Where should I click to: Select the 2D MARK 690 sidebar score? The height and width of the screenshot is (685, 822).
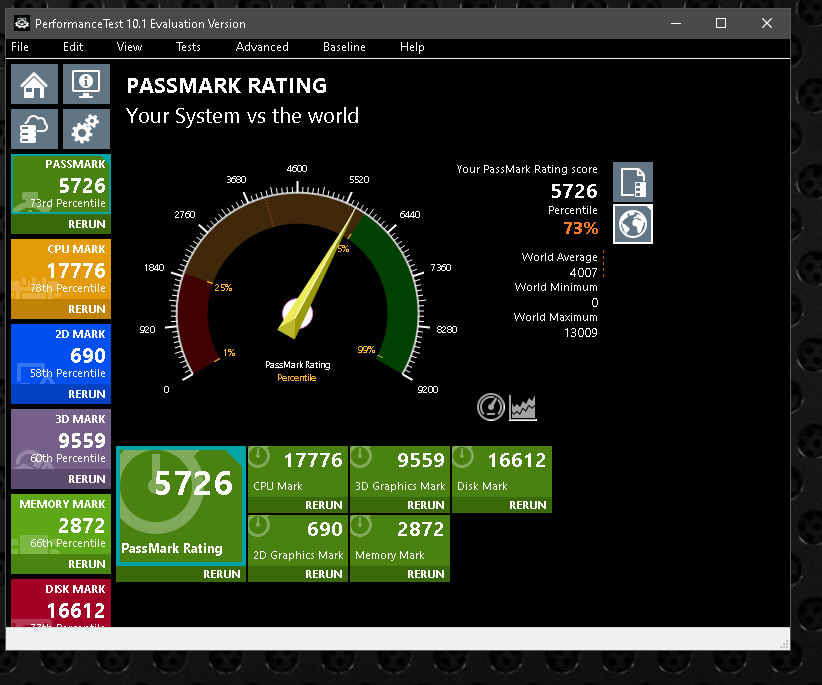tap(61, 354)
